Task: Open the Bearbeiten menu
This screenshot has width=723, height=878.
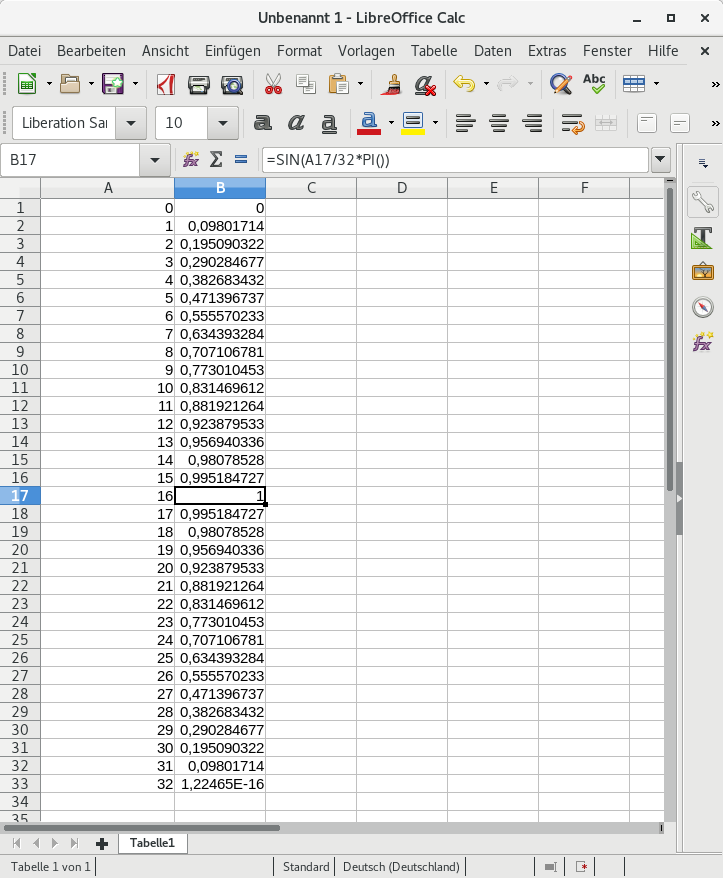Action: click(x=91, y=51)
